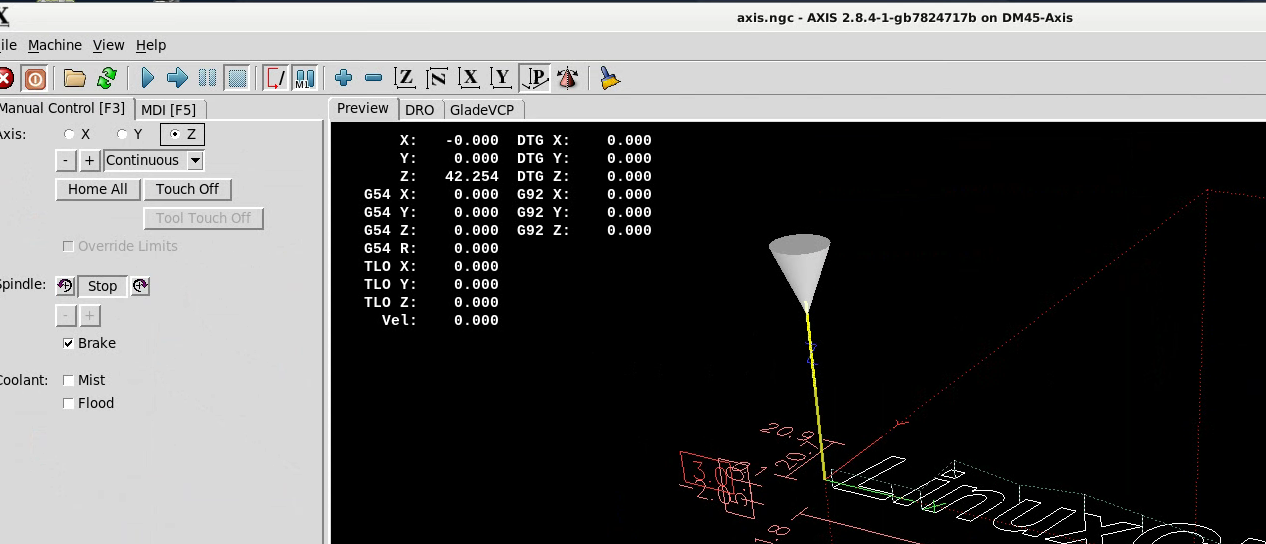Viewport: 1266px width, 544px height.
Task: Switch to the GladeVCP tab
Action: point(482,110)
